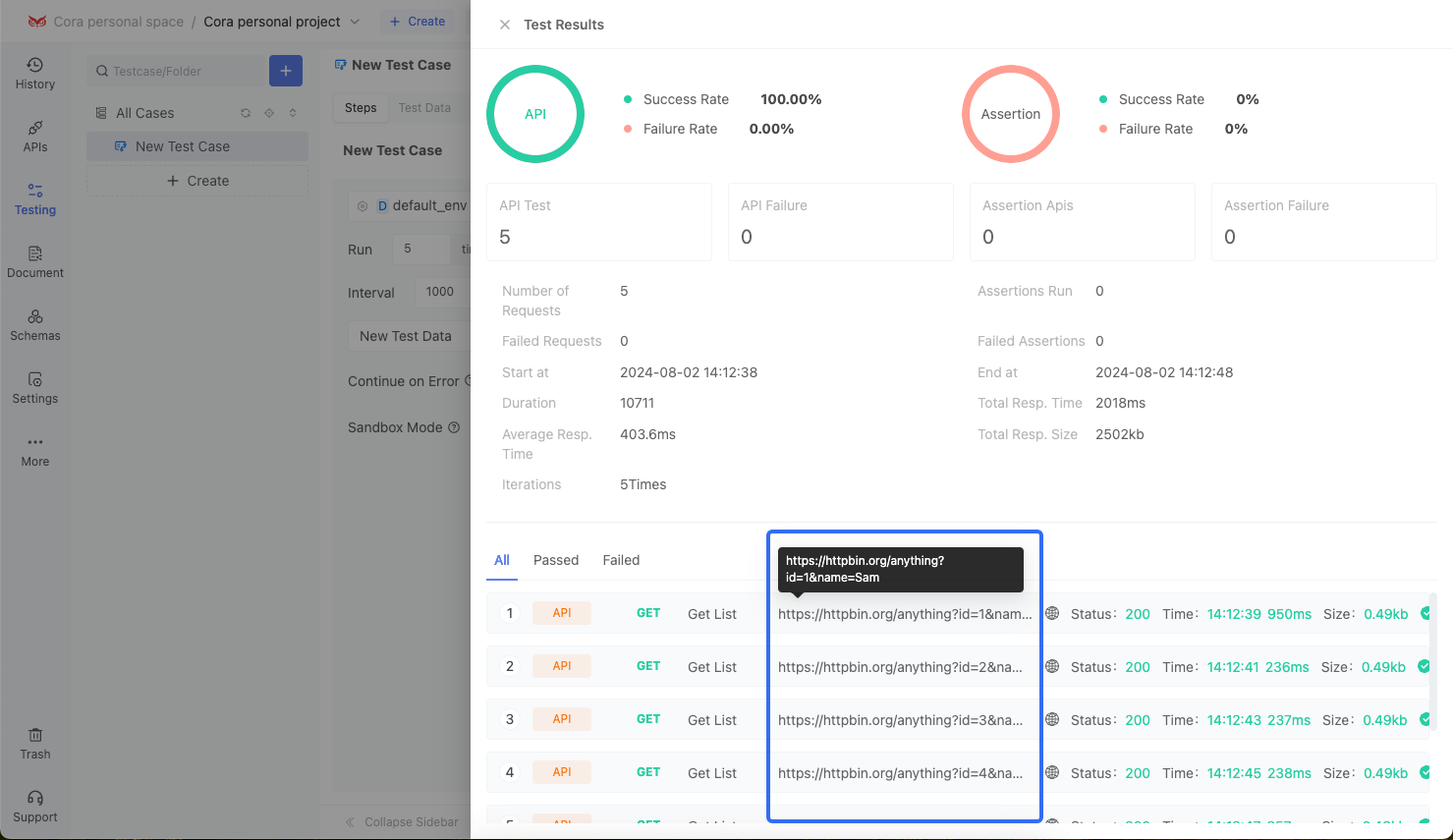The image size is (1453, 840).
Task: Click Sandbox Mode help icon
Action: [454, 427]
